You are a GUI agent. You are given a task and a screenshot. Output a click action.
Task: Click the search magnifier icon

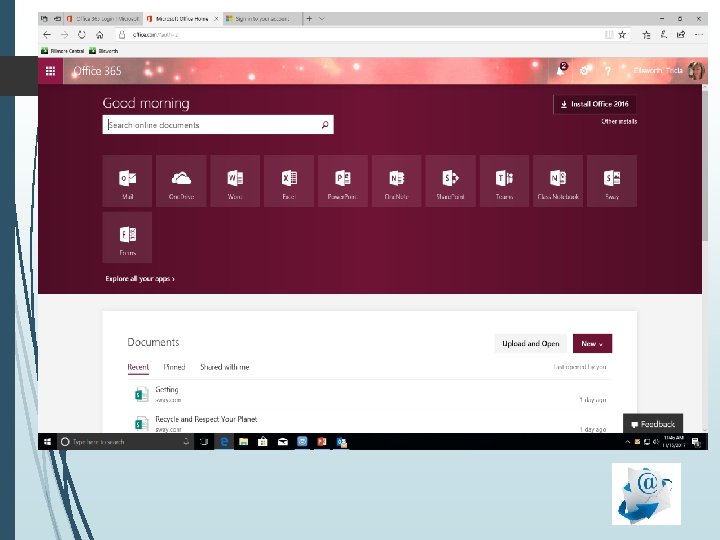coord(325,124)
